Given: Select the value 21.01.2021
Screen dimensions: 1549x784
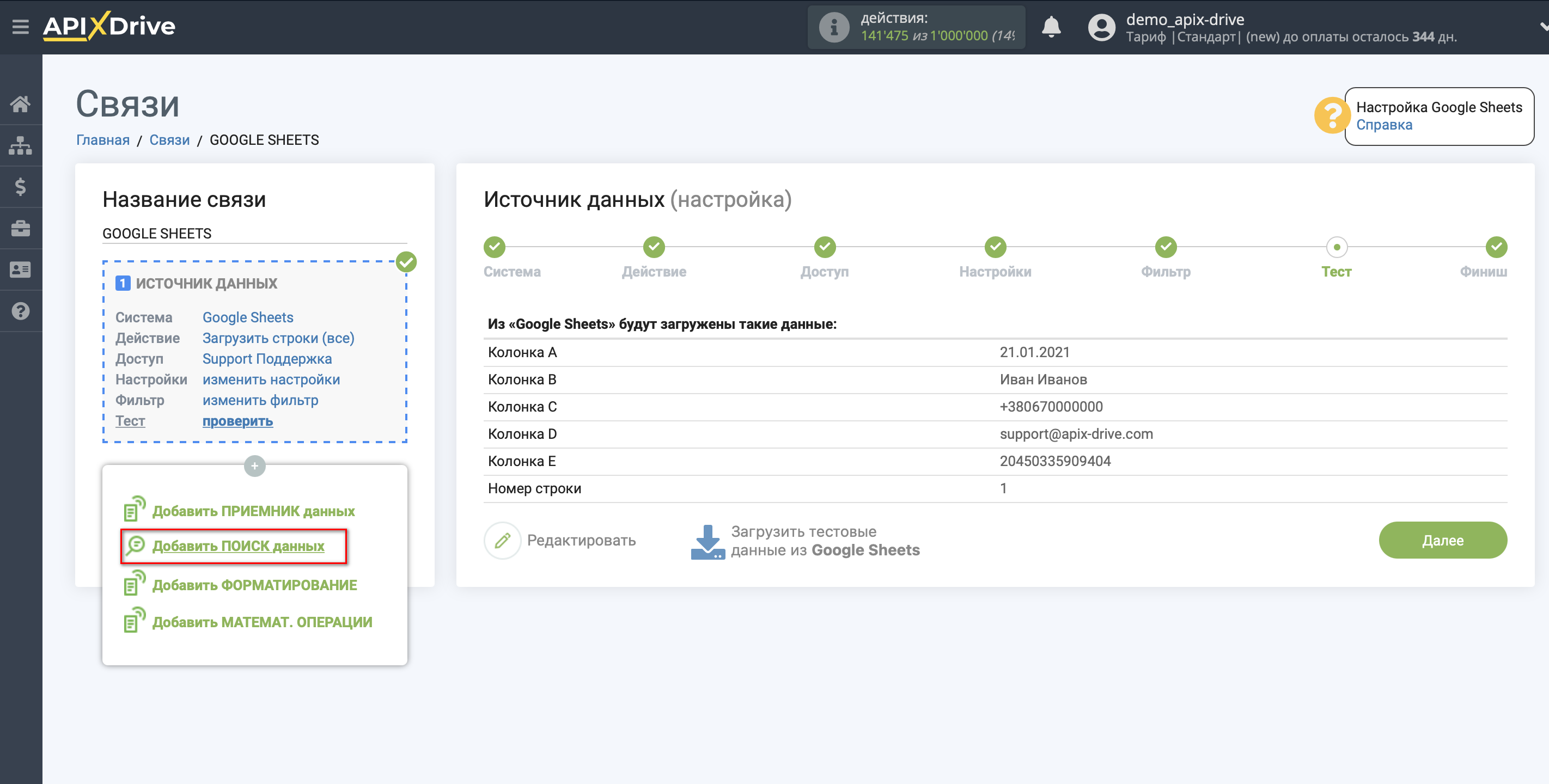Looking at the screenshot, I should (x=1034, y=352).
